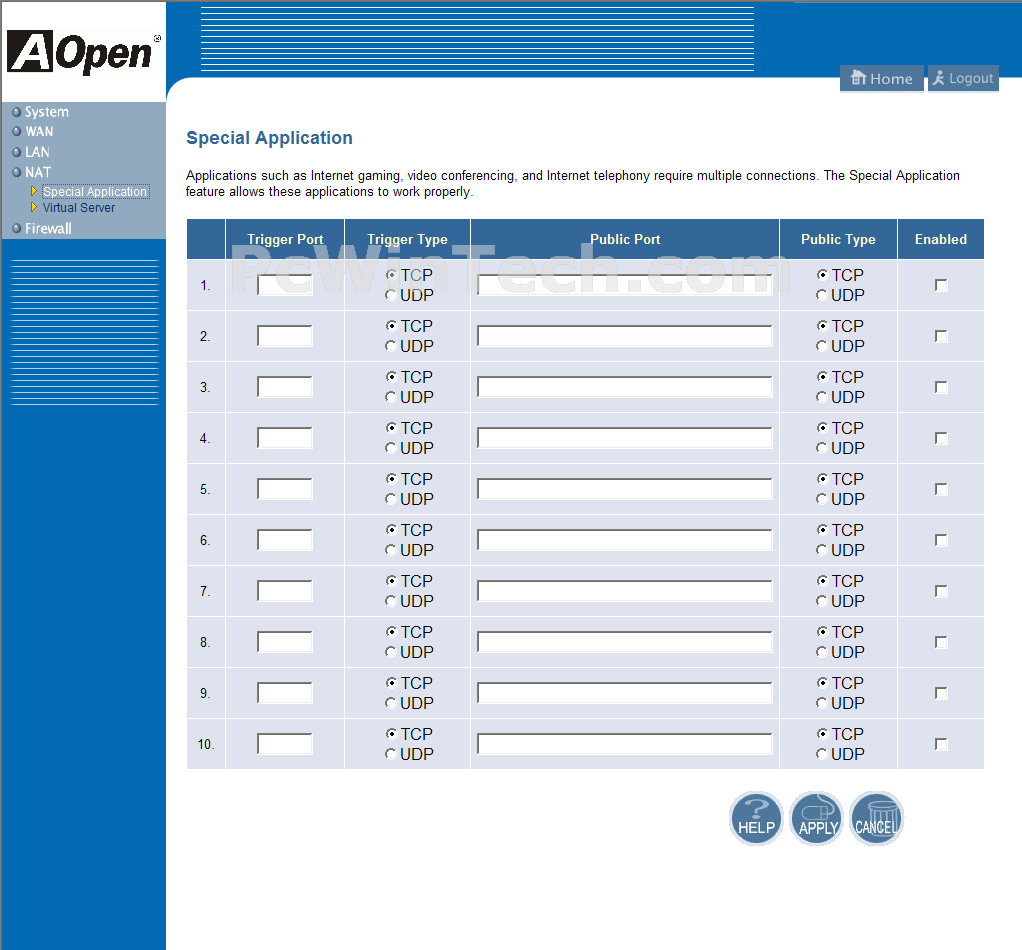Focus the Trigger Port field in row 6
This screenshot has width=1022, height=950.
[x=285, y=540]
